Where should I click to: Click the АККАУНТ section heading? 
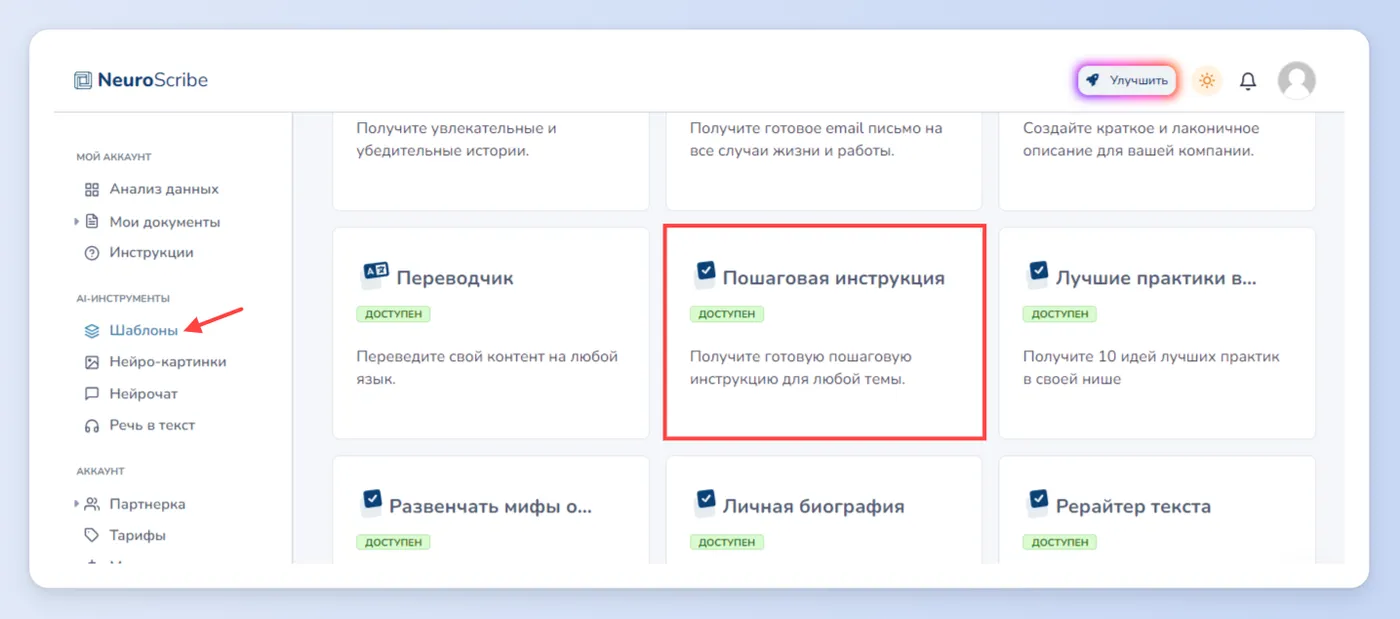coord(100,471)
